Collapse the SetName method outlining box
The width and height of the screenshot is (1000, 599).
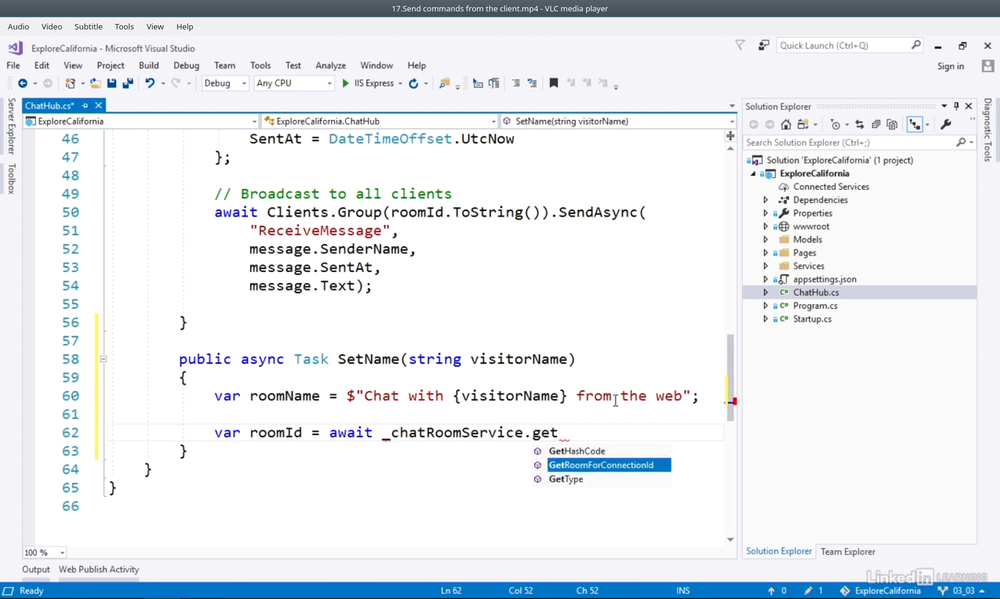(x=103, y=359)
